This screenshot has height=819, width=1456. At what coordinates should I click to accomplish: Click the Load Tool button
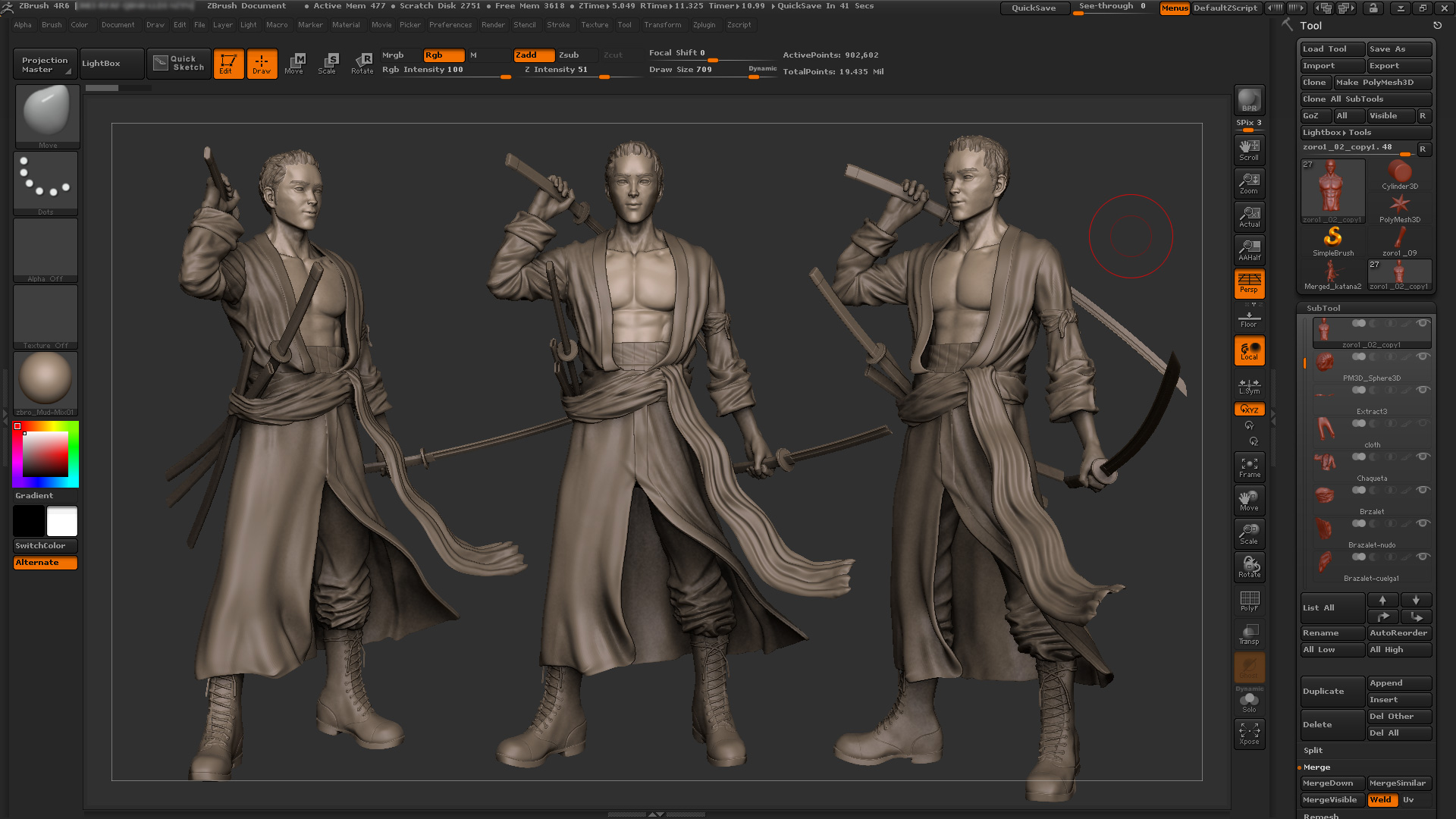click(1332, 49)
